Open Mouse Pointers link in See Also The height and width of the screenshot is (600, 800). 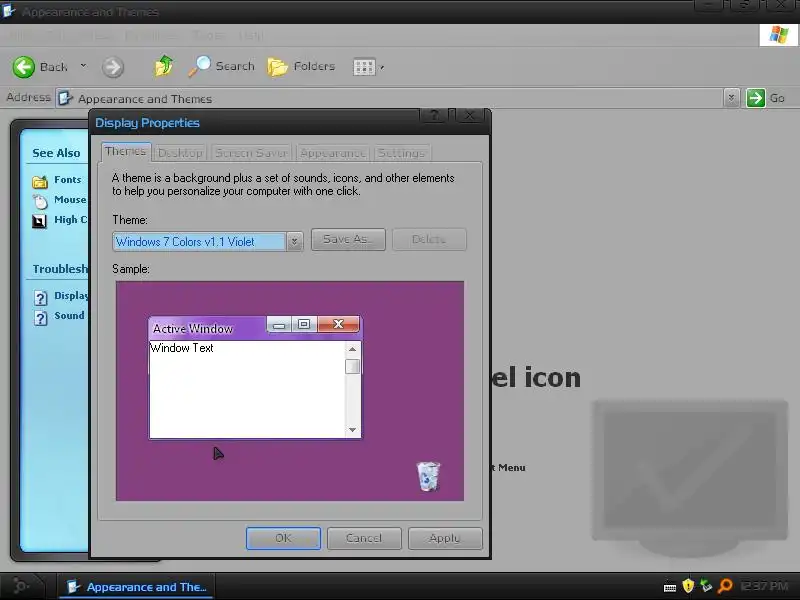pyautogui.click(x=70, y=199)
